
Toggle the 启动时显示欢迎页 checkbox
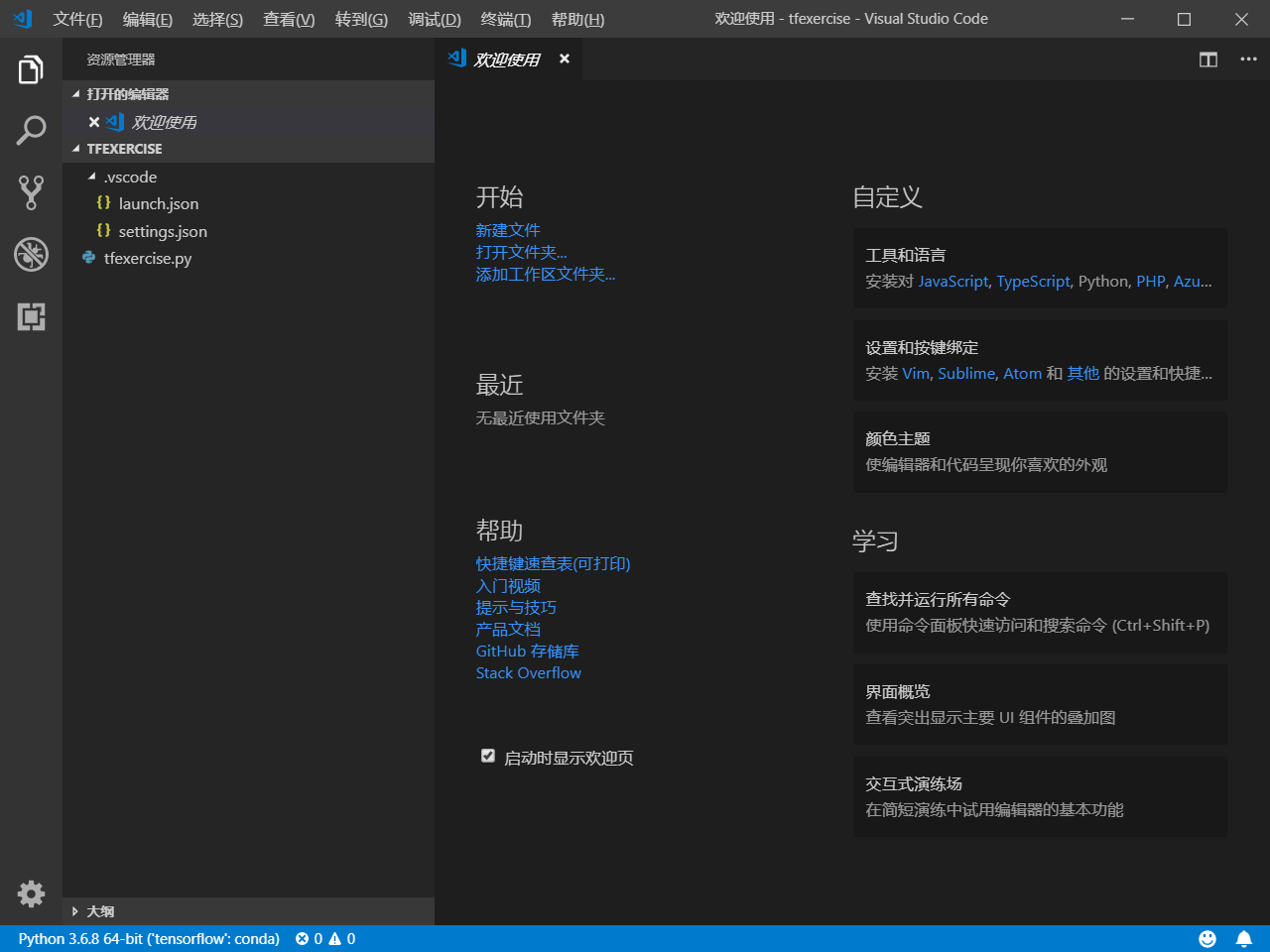(x=487, y=756)
